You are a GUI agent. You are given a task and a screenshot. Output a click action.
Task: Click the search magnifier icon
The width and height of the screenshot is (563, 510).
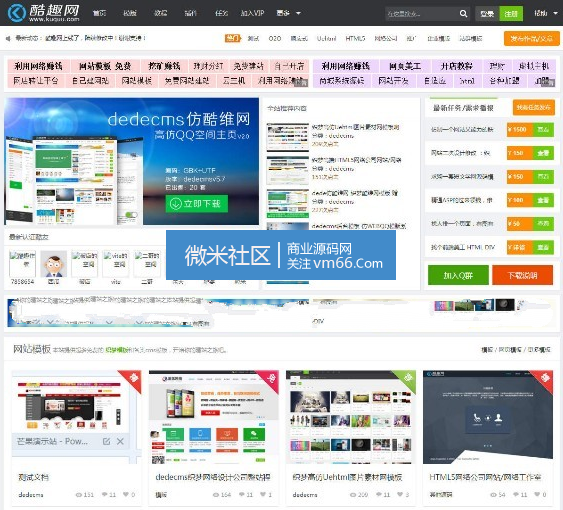(463, 14)
